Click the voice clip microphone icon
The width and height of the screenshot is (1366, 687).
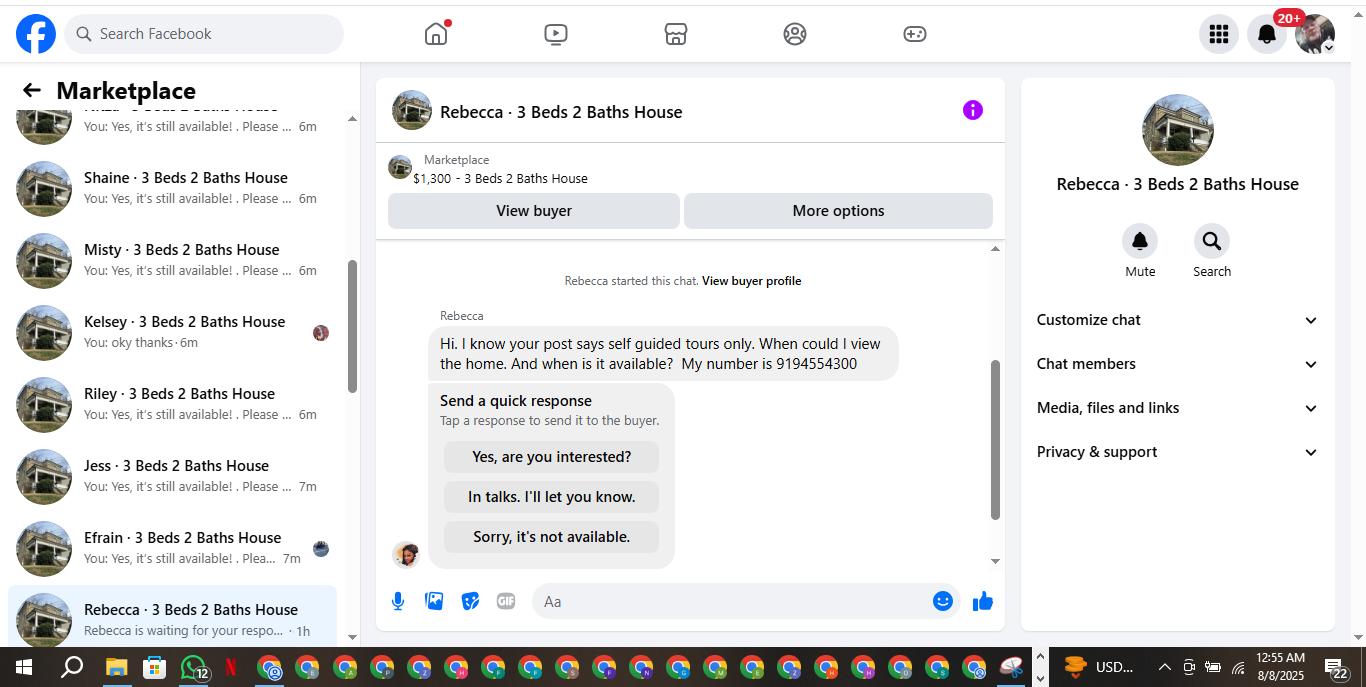click(398, 601)
